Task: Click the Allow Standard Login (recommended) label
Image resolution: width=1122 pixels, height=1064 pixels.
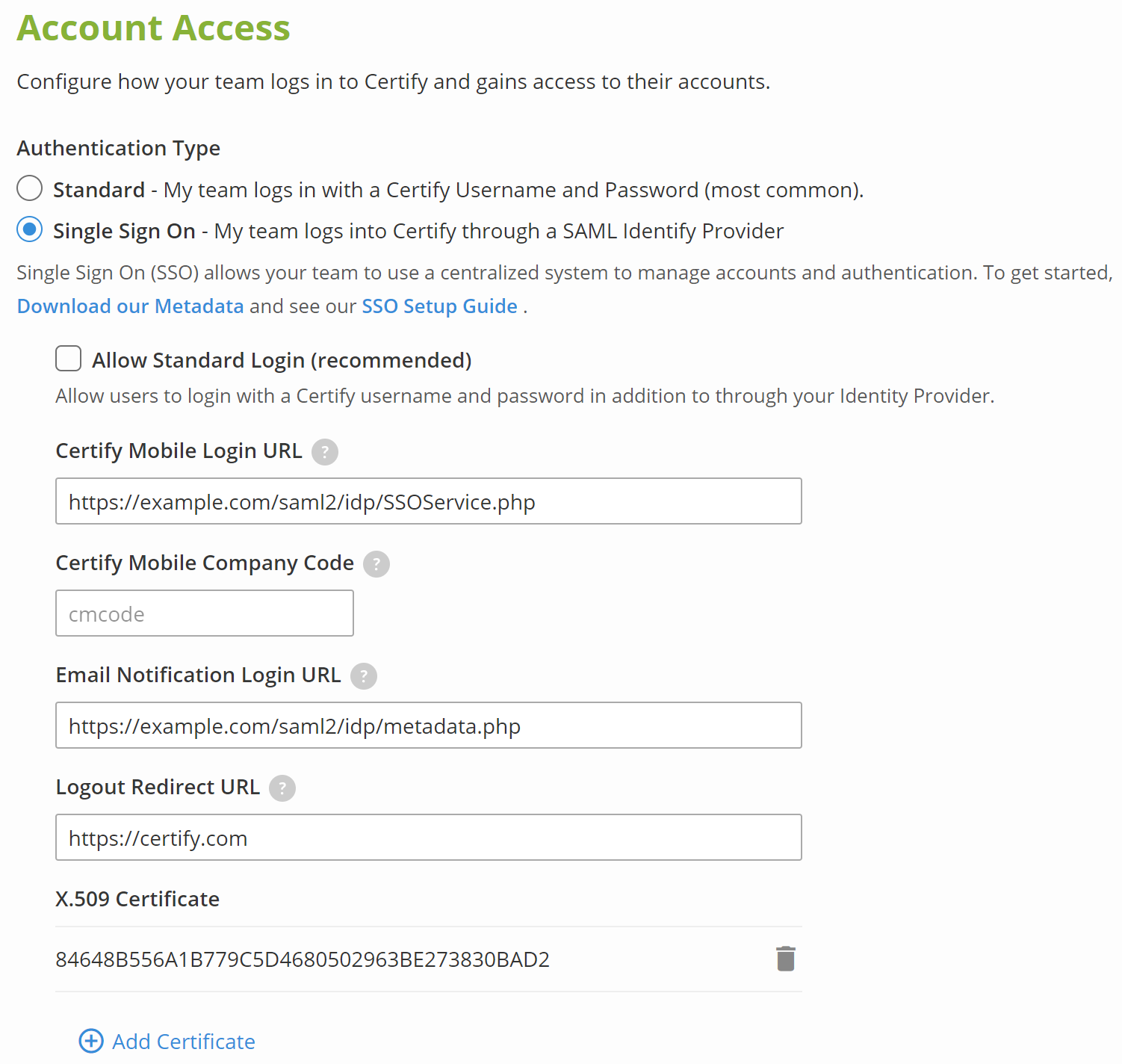Action: coord(282,360)
